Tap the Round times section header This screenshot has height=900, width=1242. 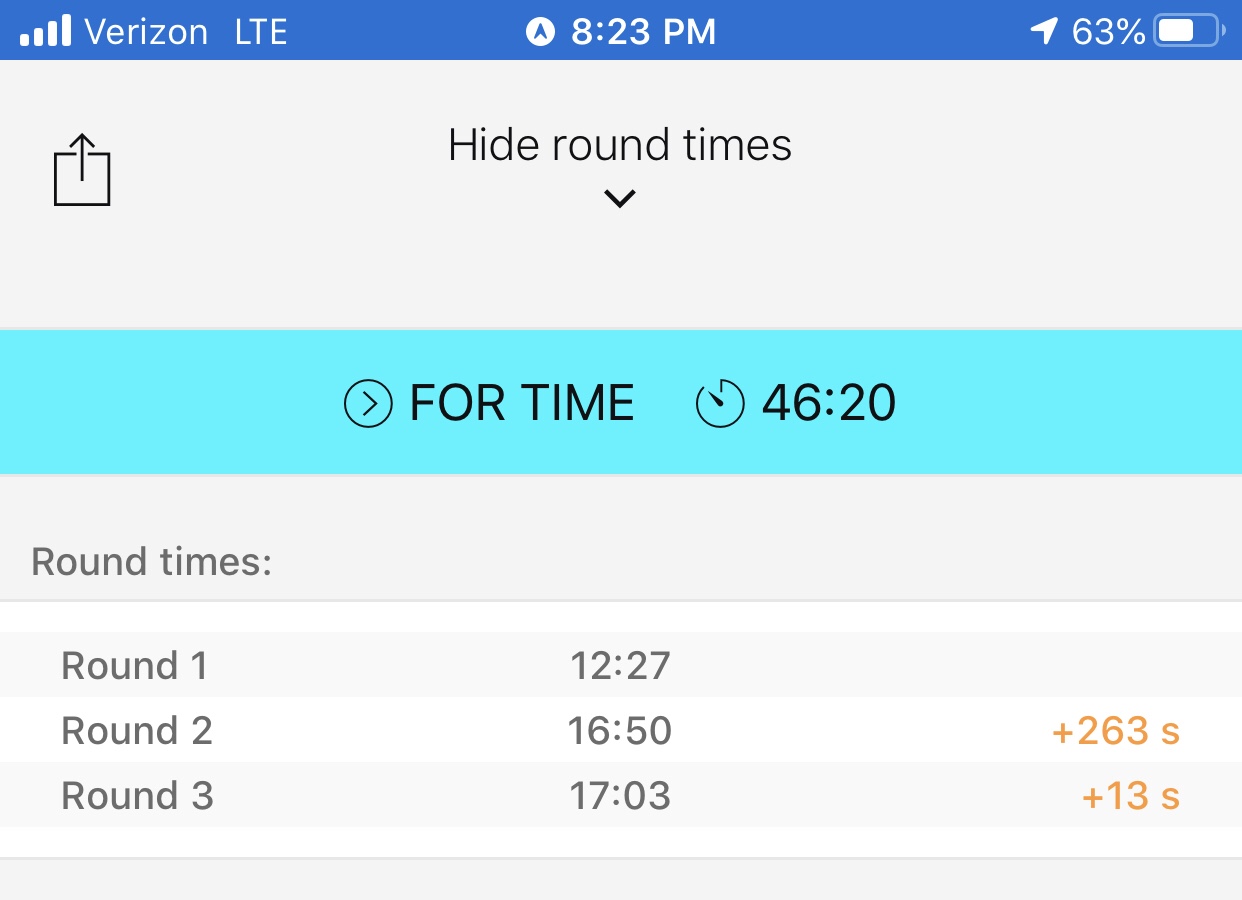click(152, 562)
